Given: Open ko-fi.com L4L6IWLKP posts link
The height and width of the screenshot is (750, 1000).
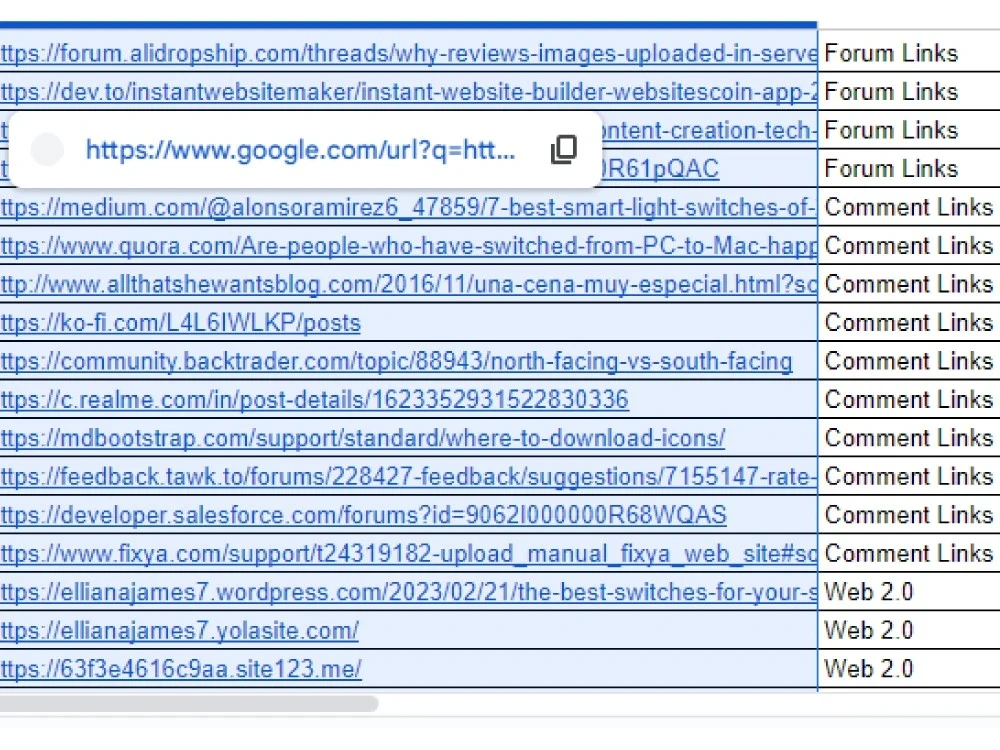Looking at the screenshot, I should pyautogui.click(x=180, y=323).
